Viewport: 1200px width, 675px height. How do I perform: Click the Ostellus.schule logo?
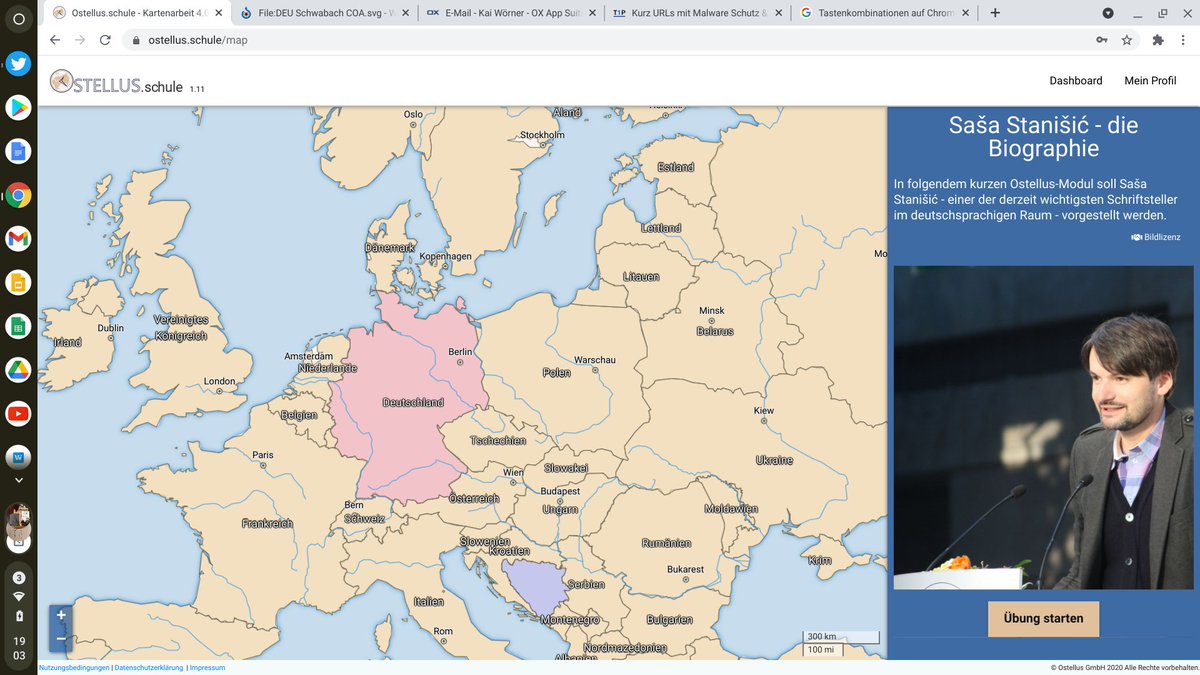(116, 81)
